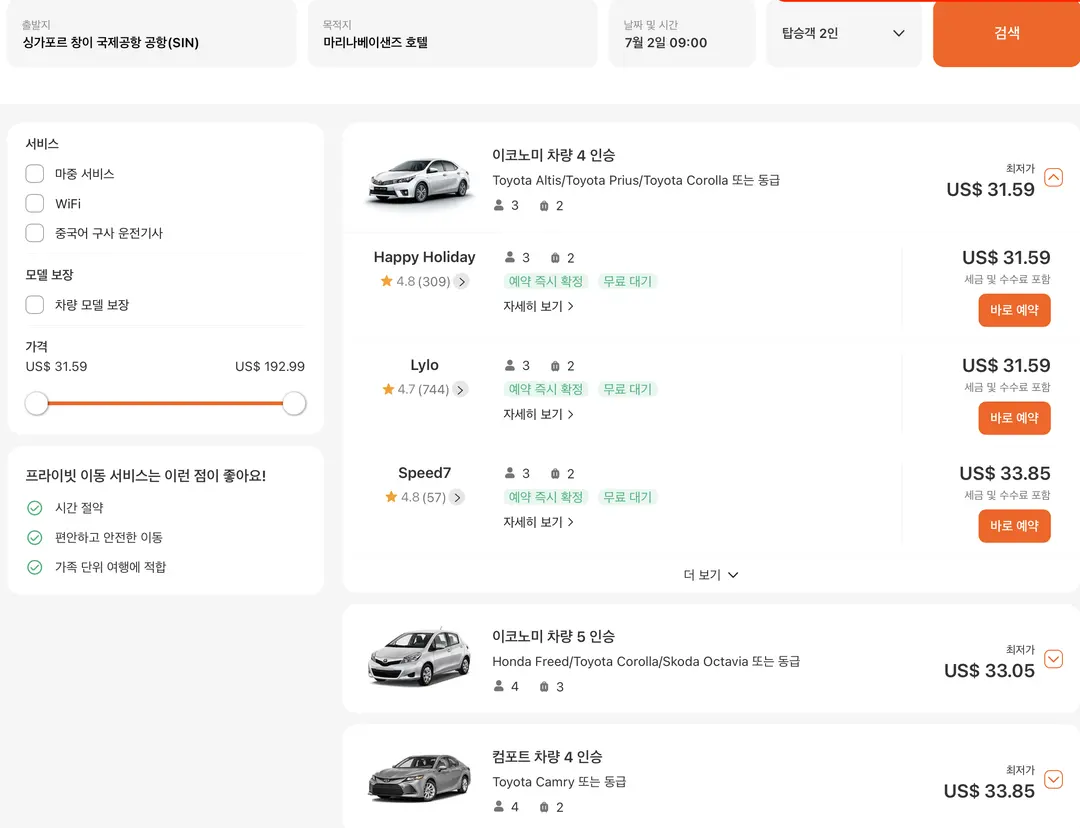1080x828 pixels.
Task: Click the maximum price slider handle
Action: coord(294,404)
